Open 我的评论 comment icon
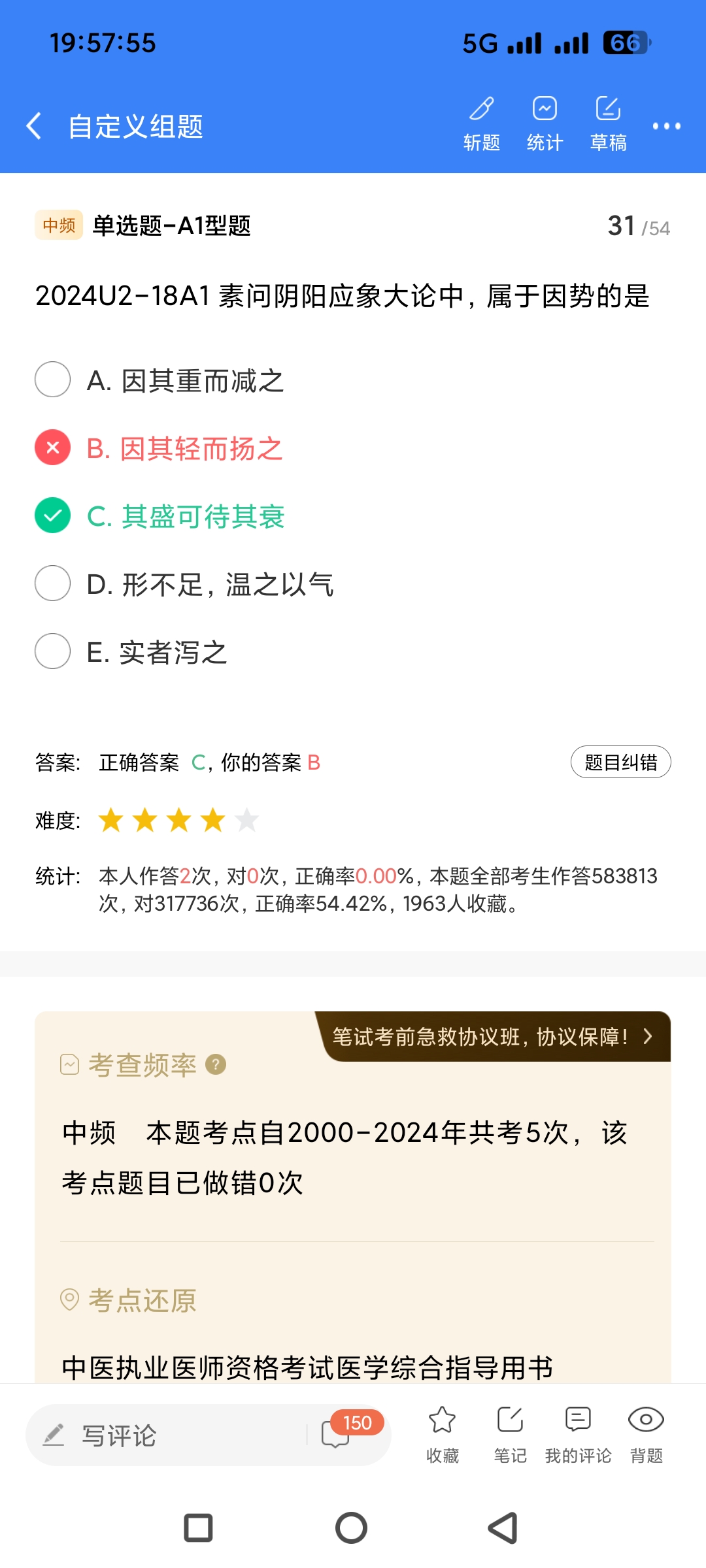The width and height of the screenshot is (706, 1568). coord(578,1420)
